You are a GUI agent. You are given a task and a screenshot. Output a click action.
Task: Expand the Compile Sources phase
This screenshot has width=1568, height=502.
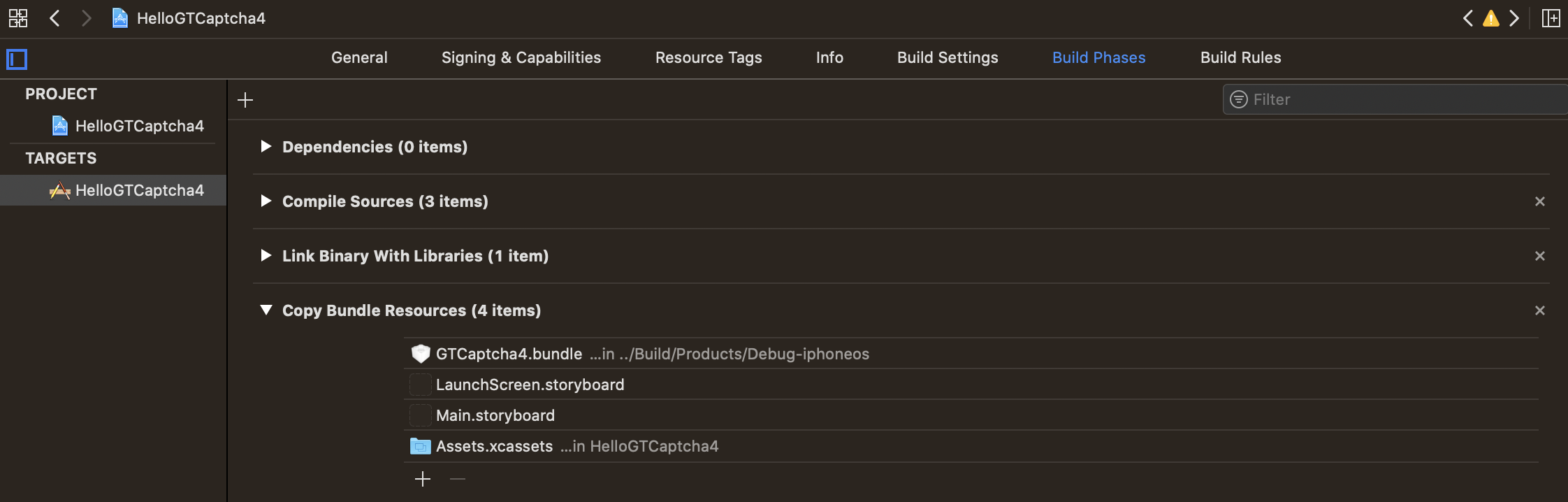pos(266,201)
